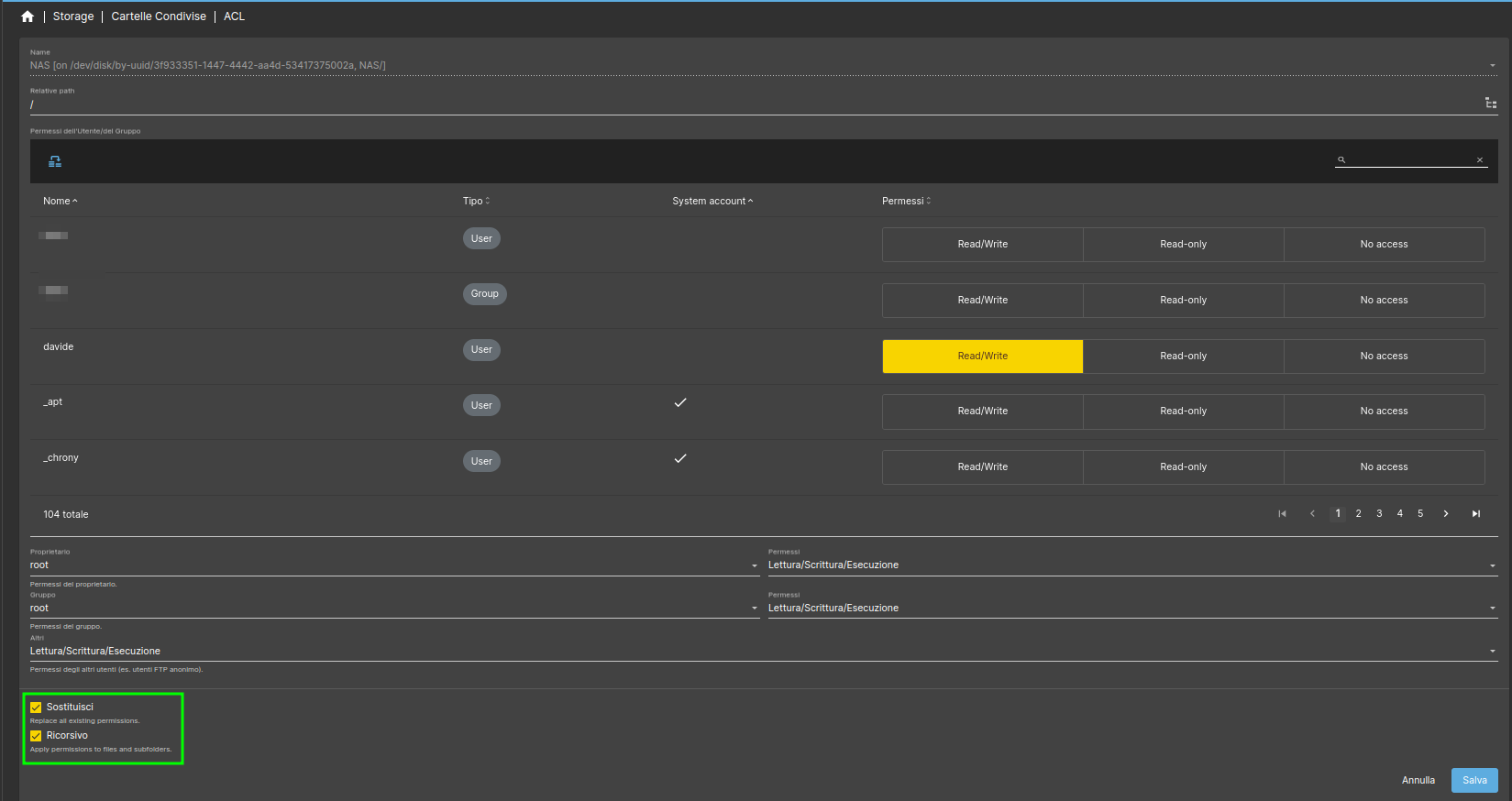Focus the table search field
1512x801 pixels.
pos(1409,159)
